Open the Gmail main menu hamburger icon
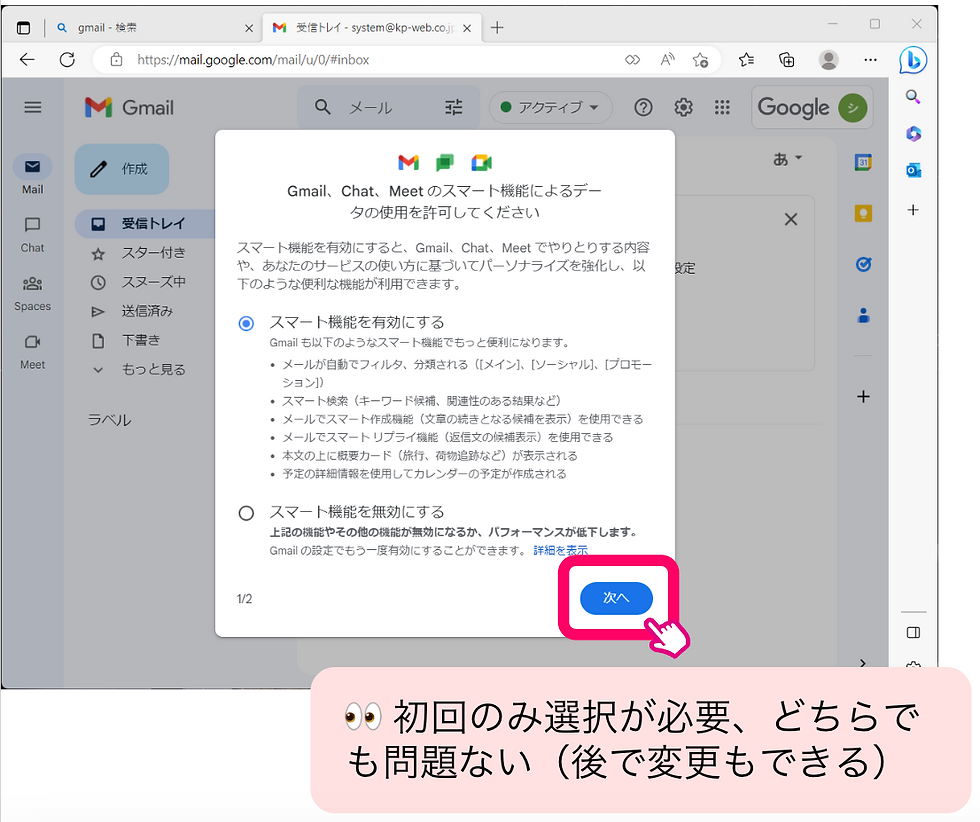Image resolution: width=980 pixels, height=822 pixels. coord(32,108)
